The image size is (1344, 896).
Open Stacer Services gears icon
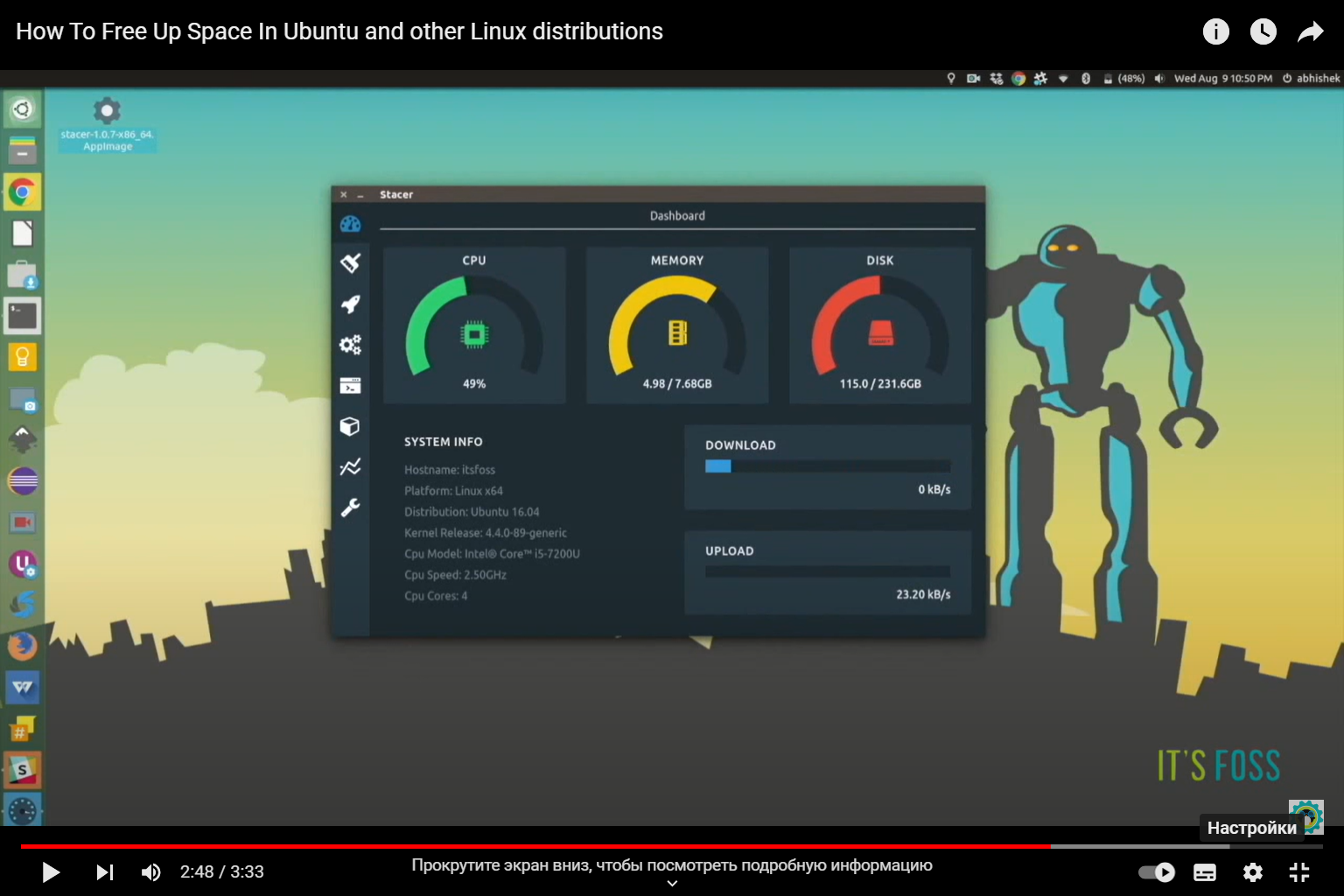351,345
